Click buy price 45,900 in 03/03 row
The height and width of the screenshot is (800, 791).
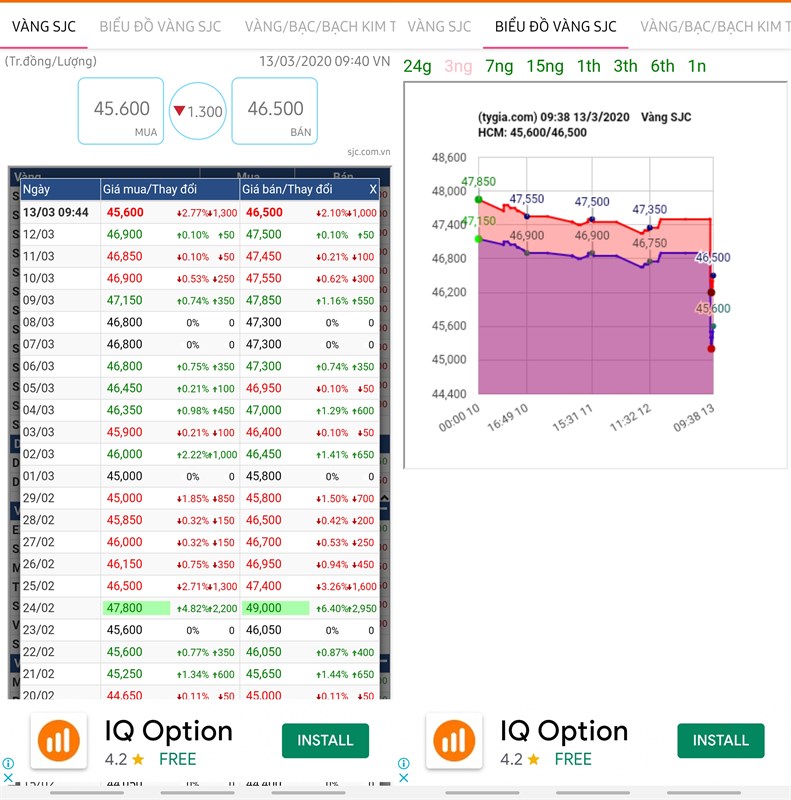pos(125,432)
